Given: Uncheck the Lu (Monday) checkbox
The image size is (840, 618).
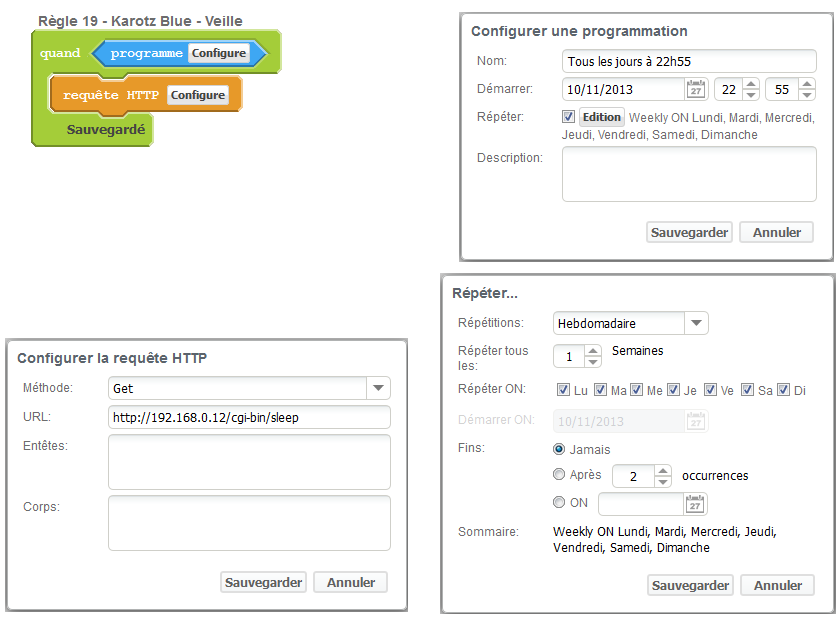Looking at the screenshot, I should 563,390.
